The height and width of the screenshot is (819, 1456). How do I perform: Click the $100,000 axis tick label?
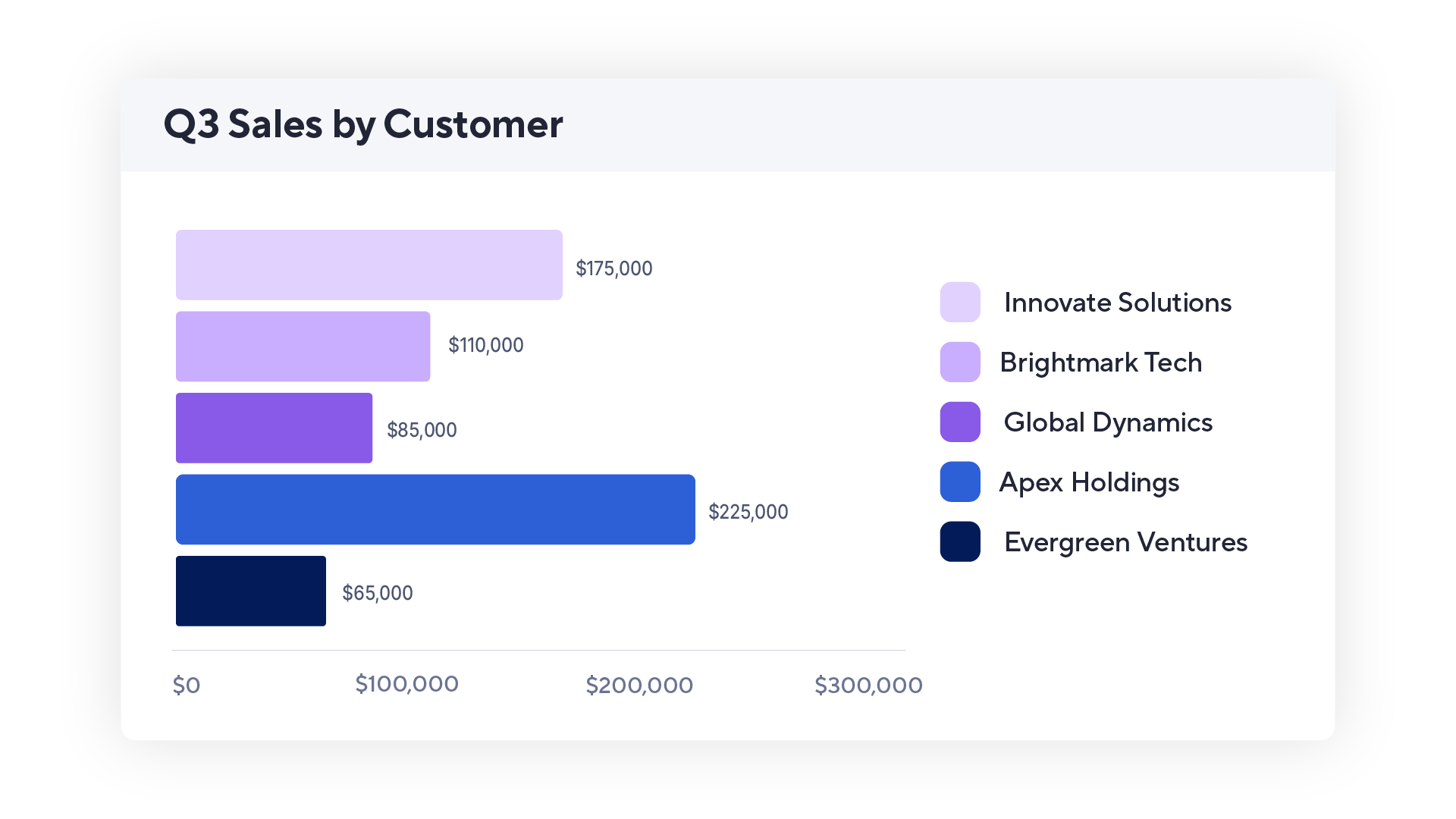point(407,684)
